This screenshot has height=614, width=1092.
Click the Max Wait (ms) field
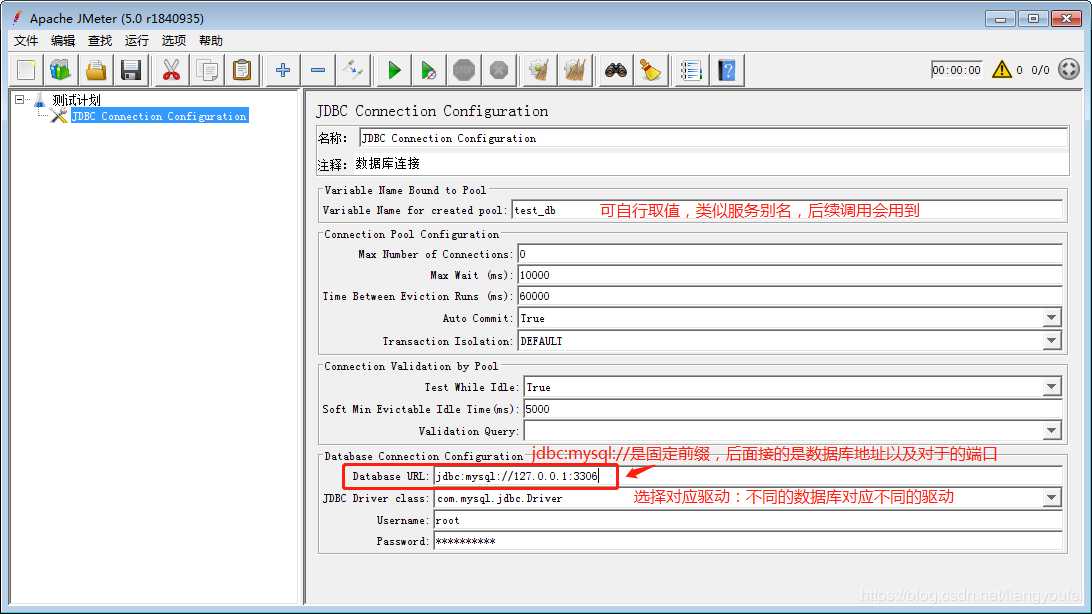pos(790,275)
